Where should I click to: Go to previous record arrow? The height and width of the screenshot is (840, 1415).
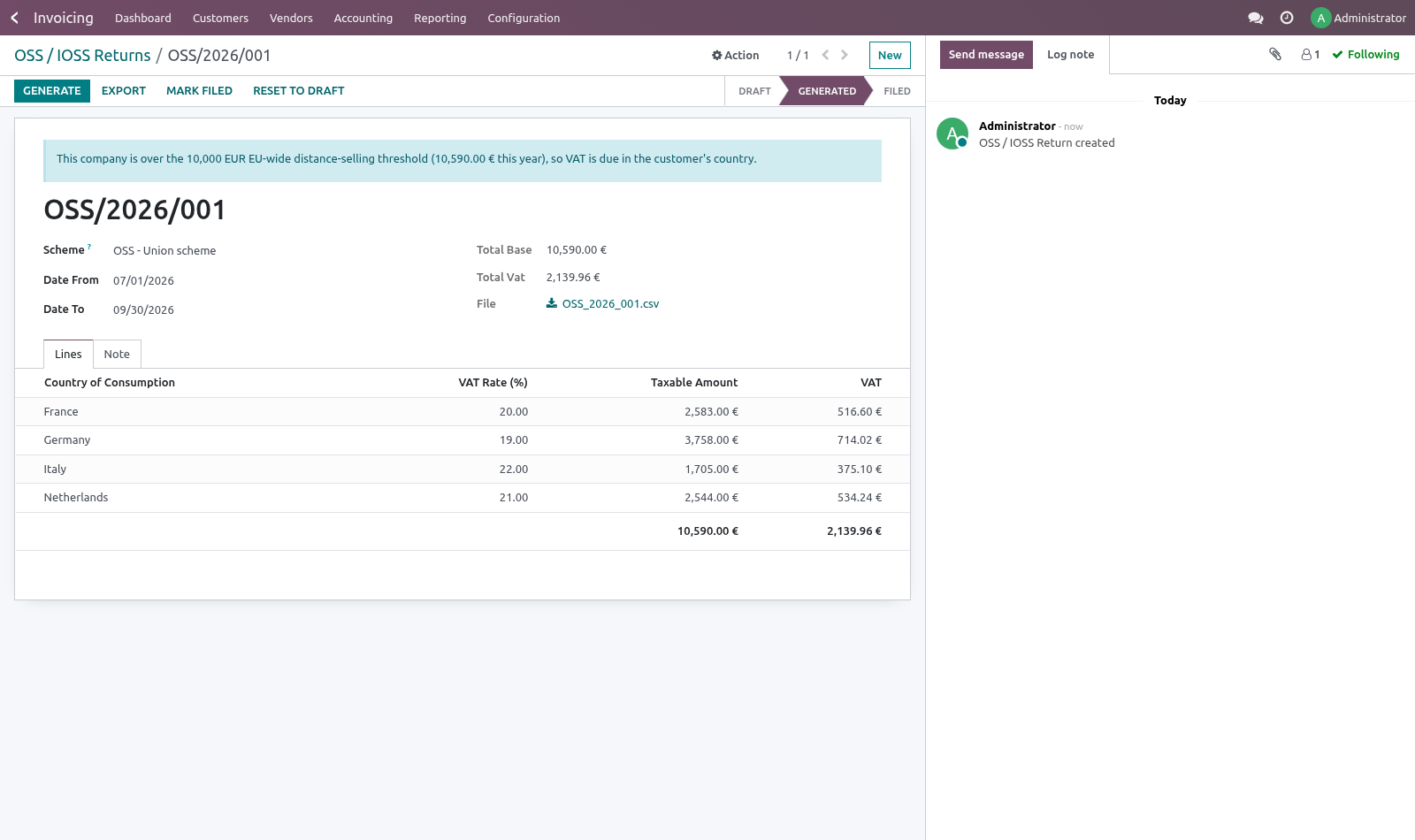[825, 55]
